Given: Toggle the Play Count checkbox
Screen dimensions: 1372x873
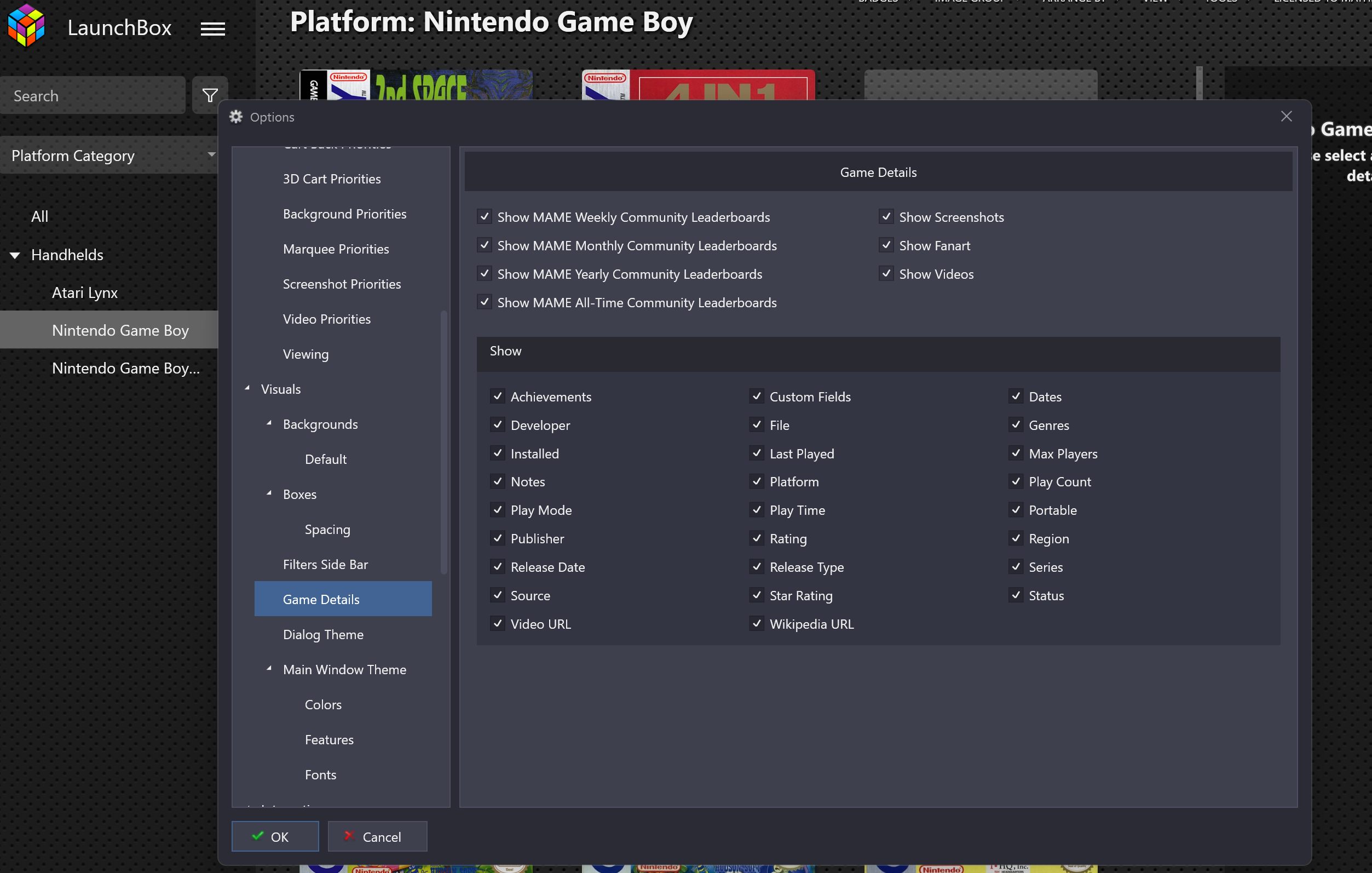Looking at the screenshot, I should point(1016,481).
